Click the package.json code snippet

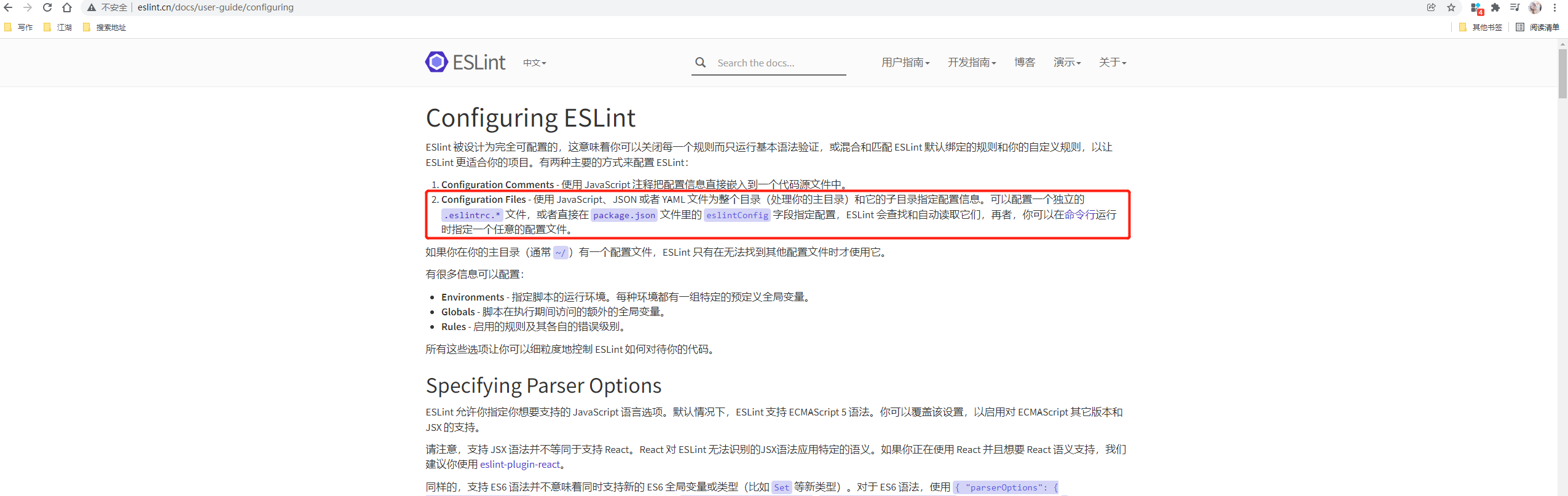(624, 215)
